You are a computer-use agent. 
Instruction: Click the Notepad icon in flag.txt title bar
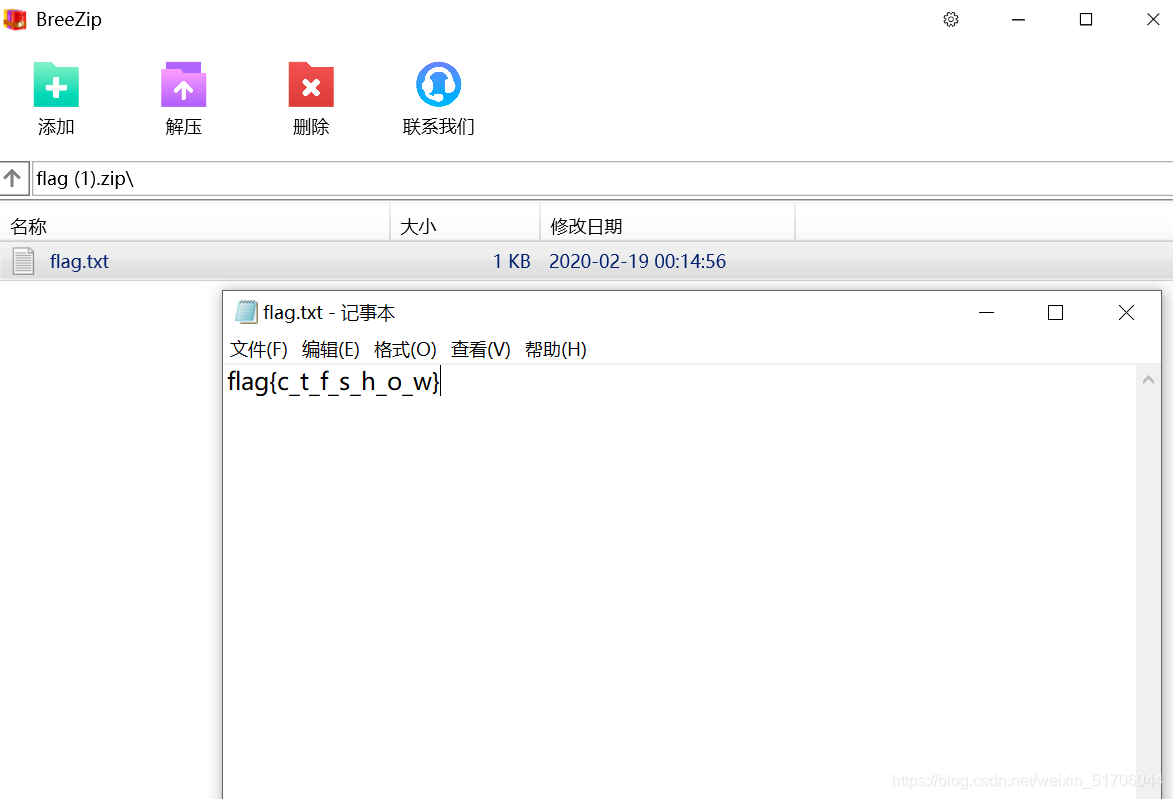(246, 312)
